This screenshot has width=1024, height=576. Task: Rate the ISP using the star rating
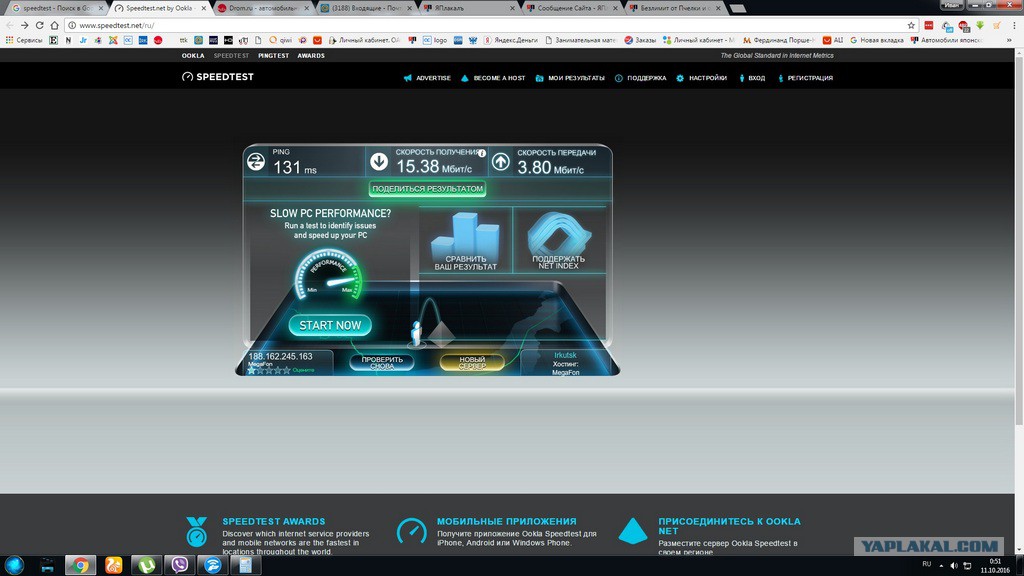click(268, 370)
